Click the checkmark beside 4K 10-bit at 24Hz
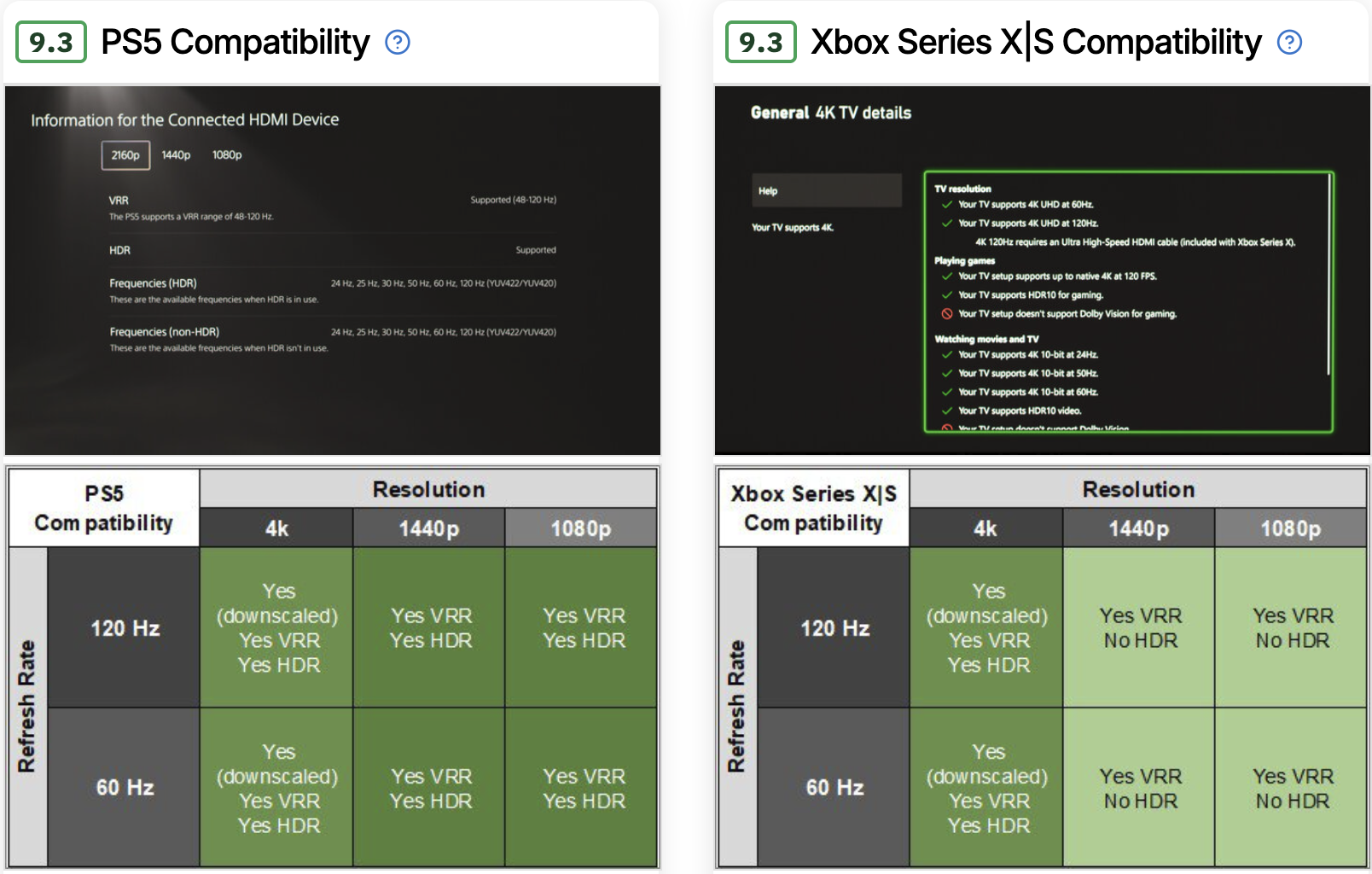Viewport: 1372px width, 874px height. [946, 355]
